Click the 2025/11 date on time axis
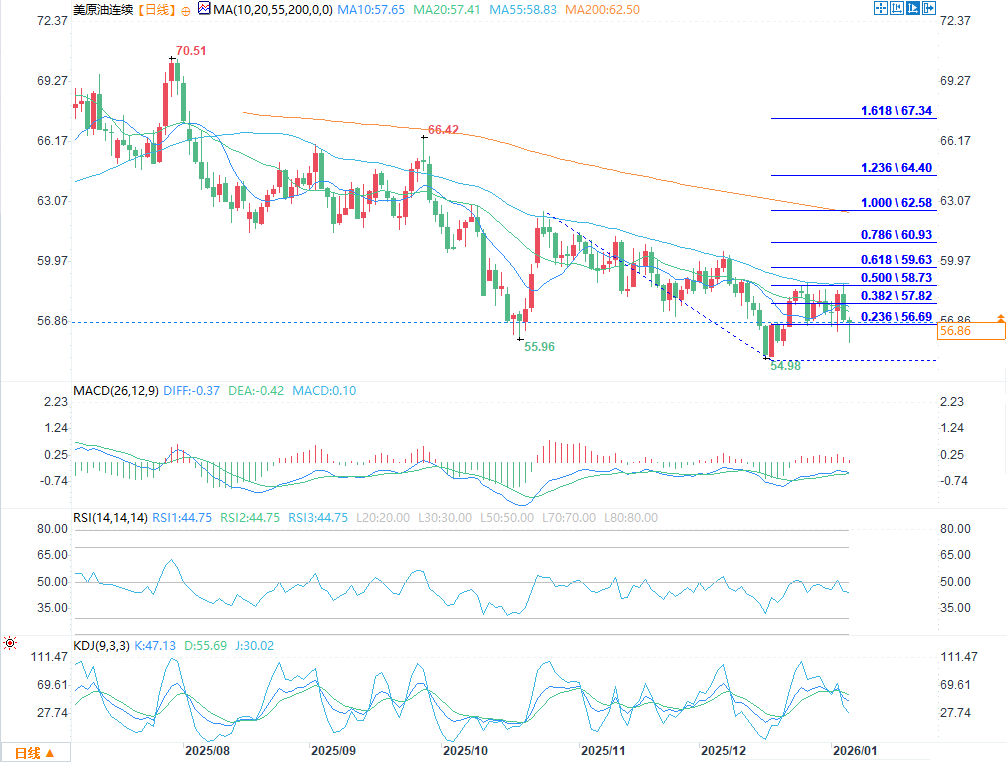 click(603, 750)
